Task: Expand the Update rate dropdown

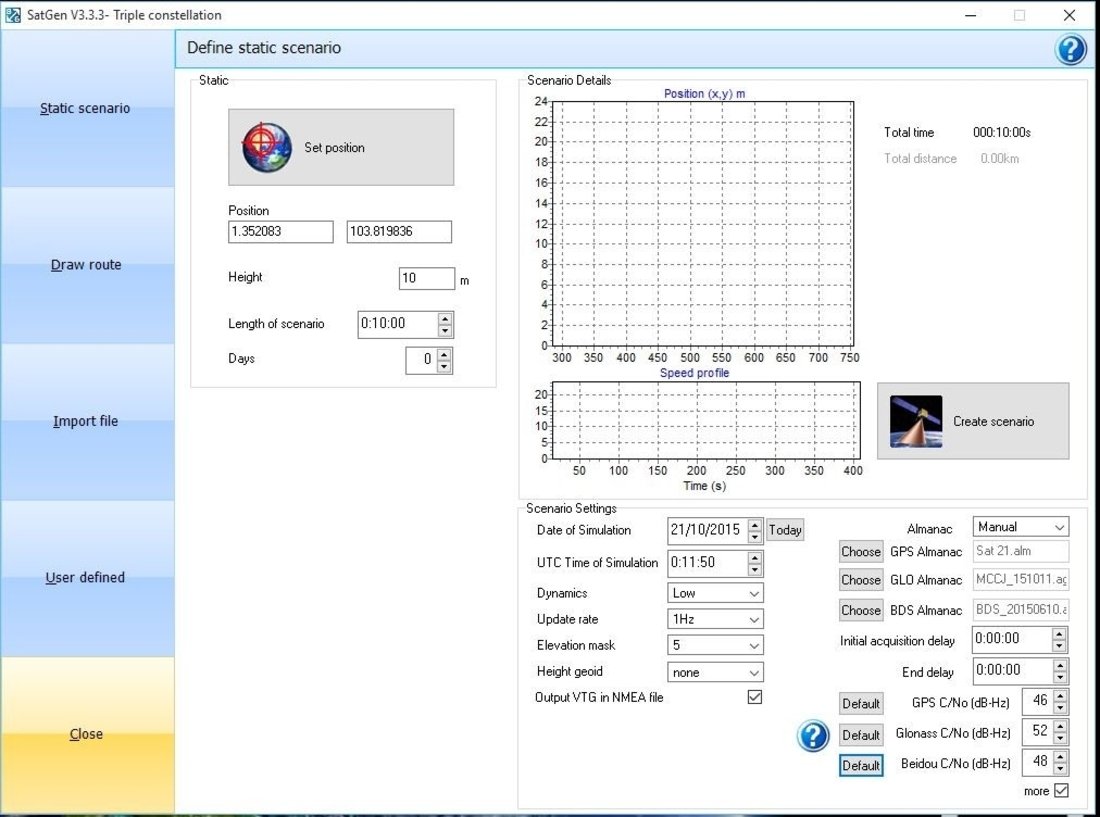Action: click(x=715, y=619)
